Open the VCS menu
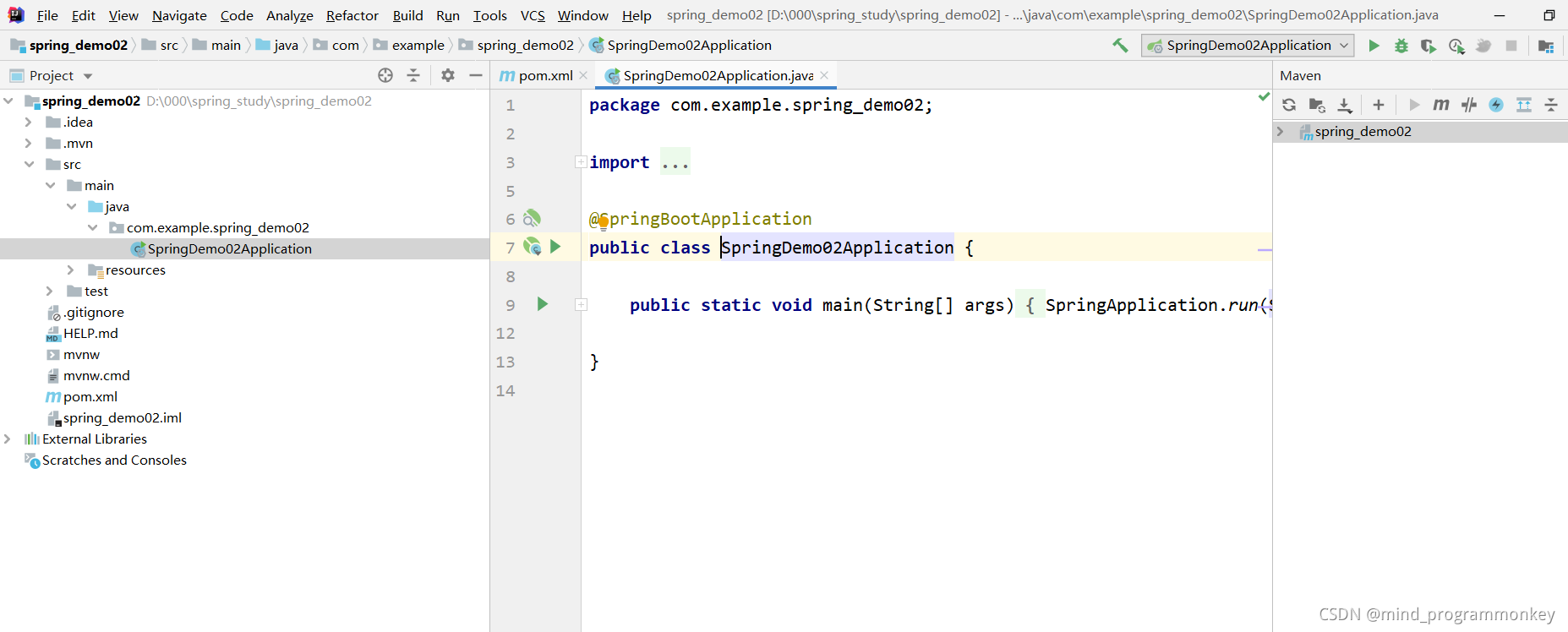 pos(533,15)
